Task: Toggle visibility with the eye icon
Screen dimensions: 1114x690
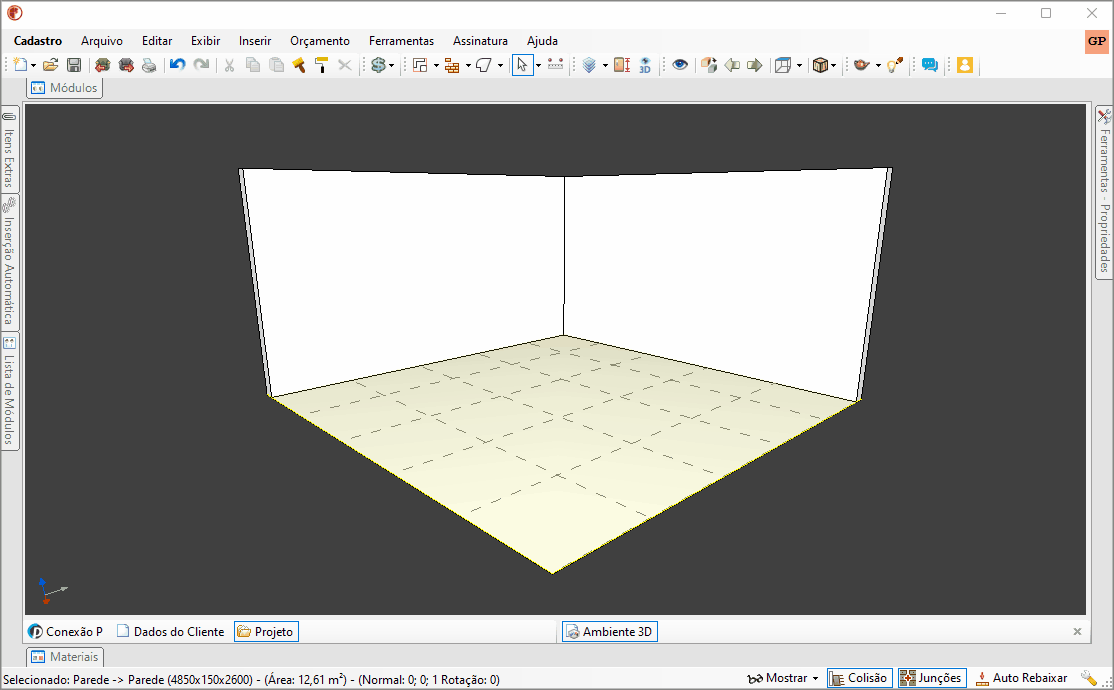Action: click(680, 65)
